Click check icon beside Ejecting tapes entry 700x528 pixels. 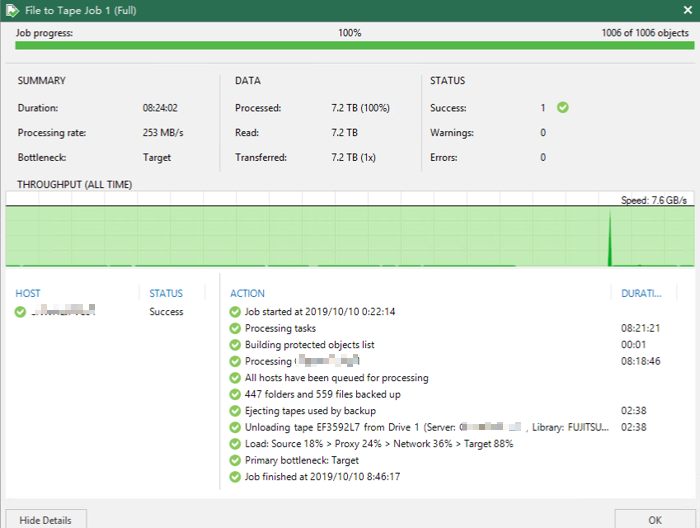pos(235,411)
